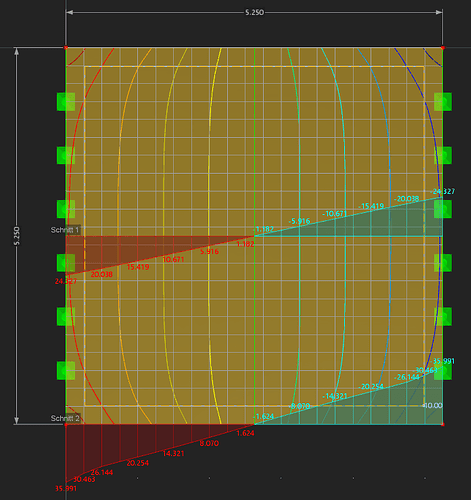The image size is (471, 500).
Task: Click the cyan value -30.463
Action: coord(425,370)
